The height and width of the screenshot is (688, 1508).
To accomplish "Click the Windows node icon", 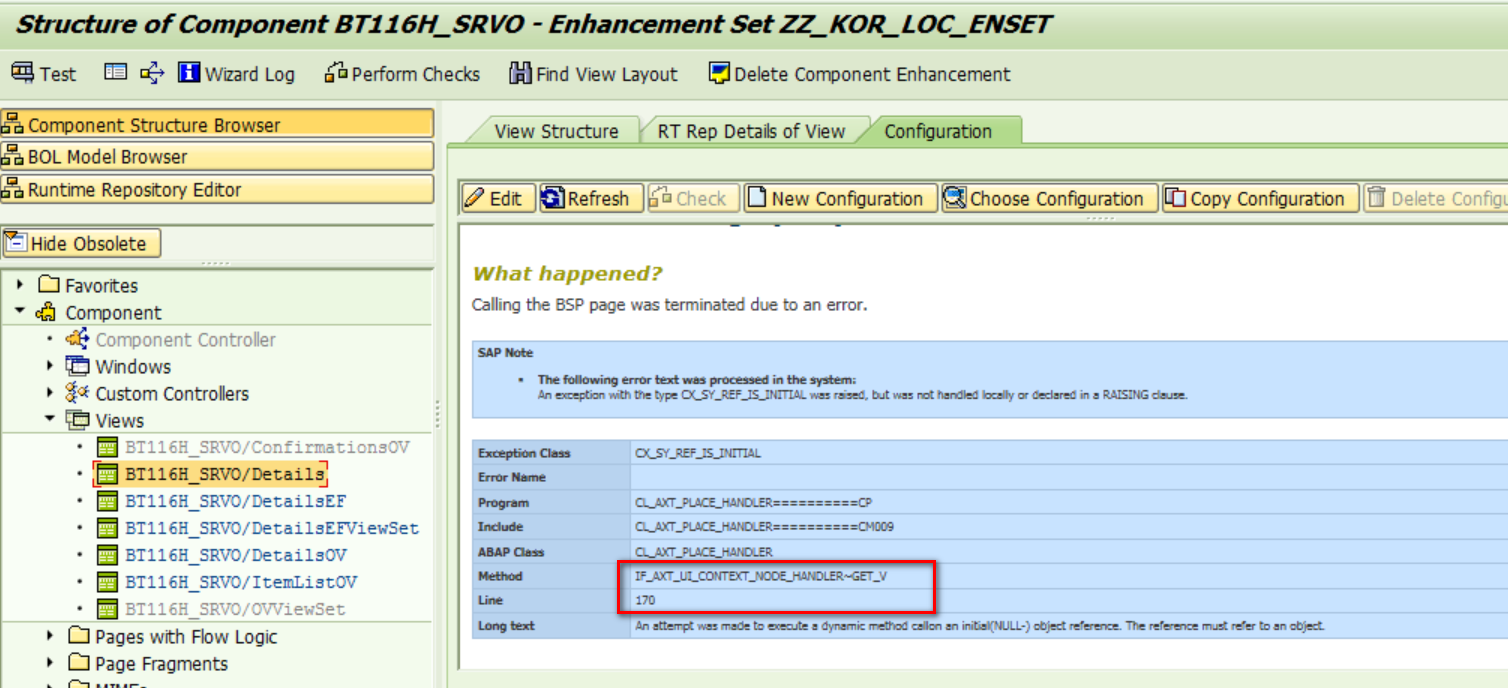I will 77,366.
